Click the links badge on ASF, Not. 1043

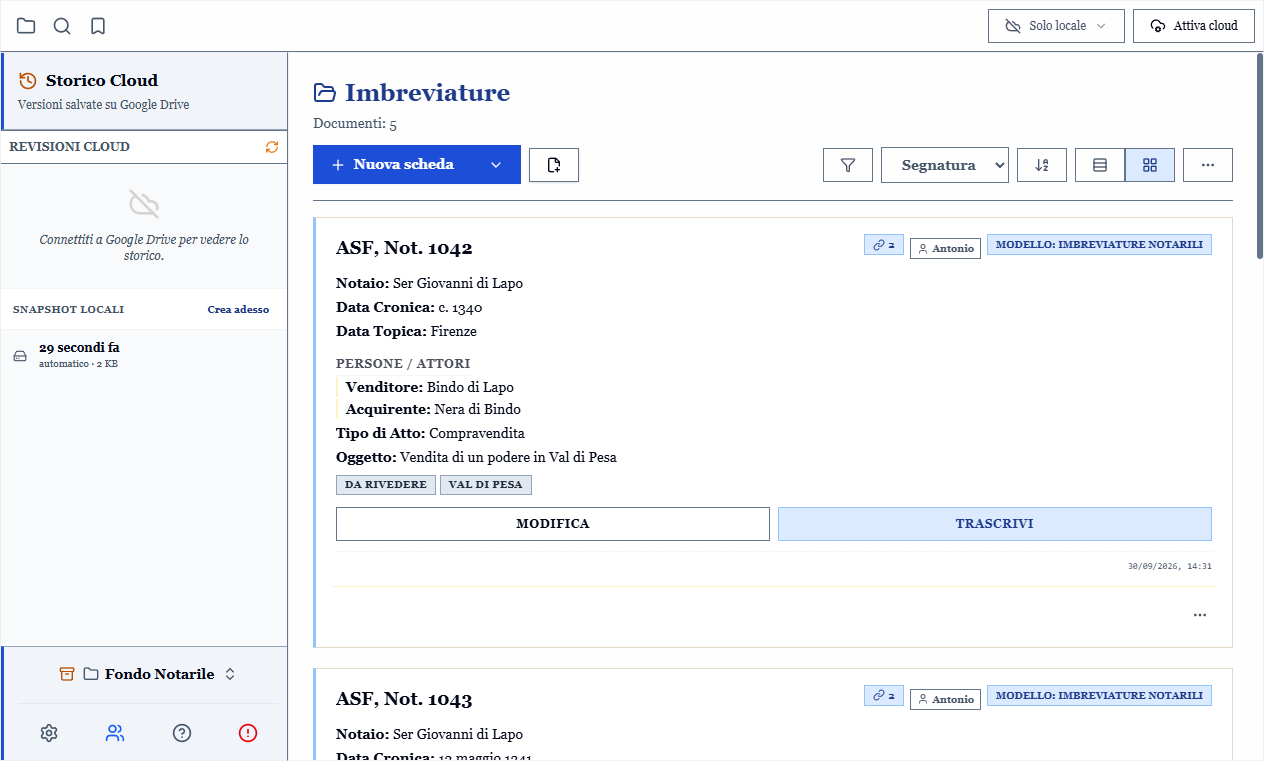884,696
